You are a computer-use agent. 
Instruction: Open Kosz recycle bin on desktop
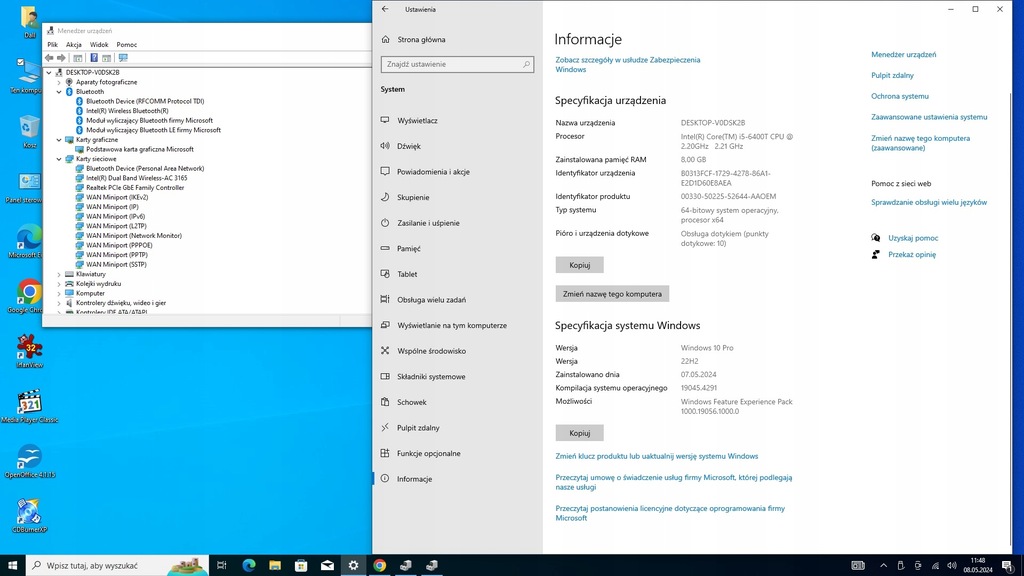coord(29,132)
